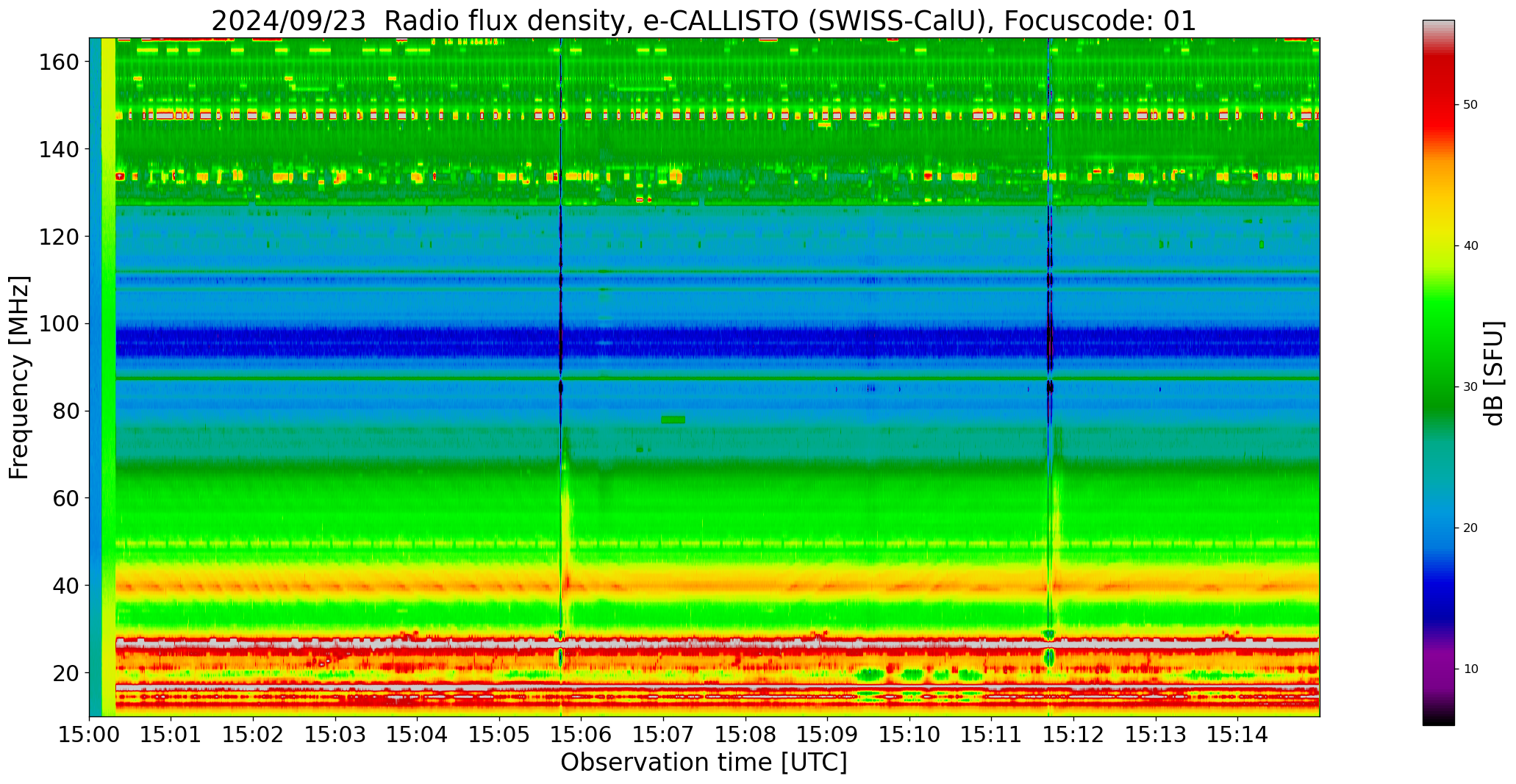Click the 15:06 time tick label
1516x784 pixels.
(582, 733)
